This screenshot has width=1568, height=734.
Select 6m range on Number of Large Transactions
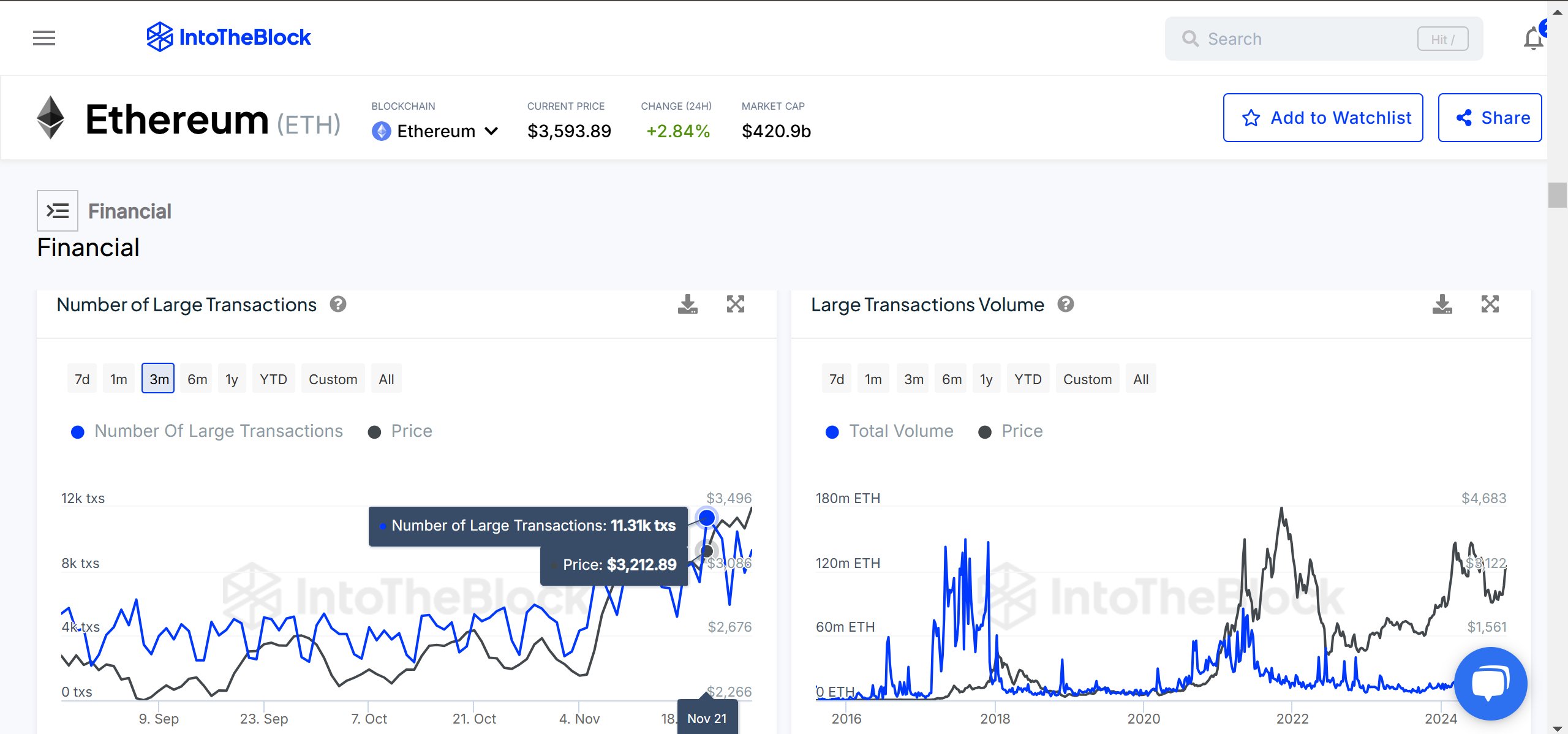coord(197,379)
